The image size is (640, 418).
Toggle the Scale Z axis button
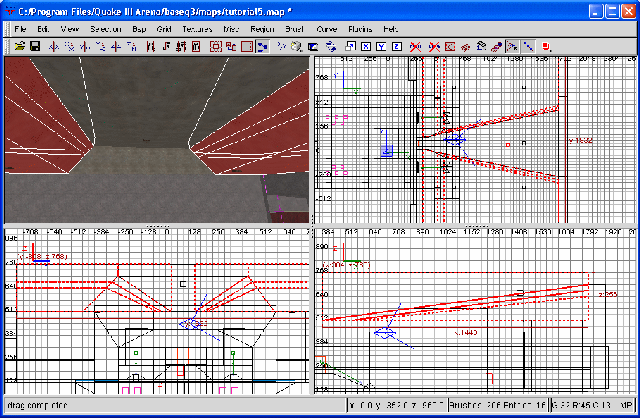tap(397, 47)
